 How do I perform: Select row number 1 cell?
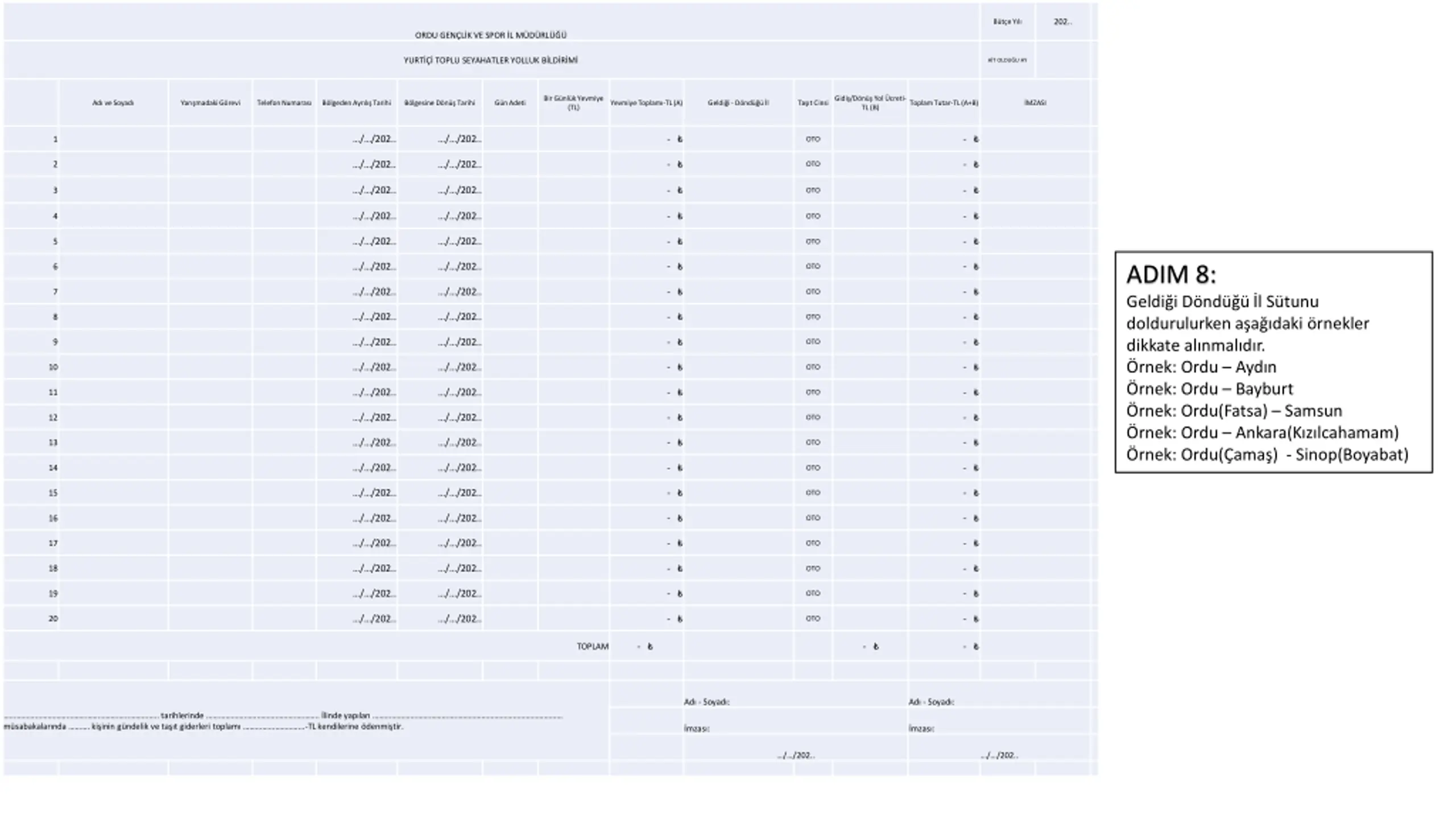(x=31, y=139)
